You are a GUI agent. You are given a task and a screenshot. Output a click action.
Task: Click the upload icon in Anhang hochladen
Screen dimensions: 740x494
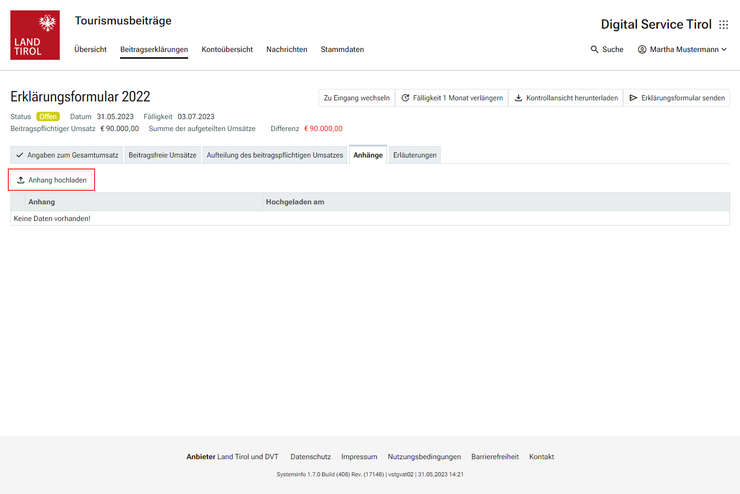click(x=21, y=180)
